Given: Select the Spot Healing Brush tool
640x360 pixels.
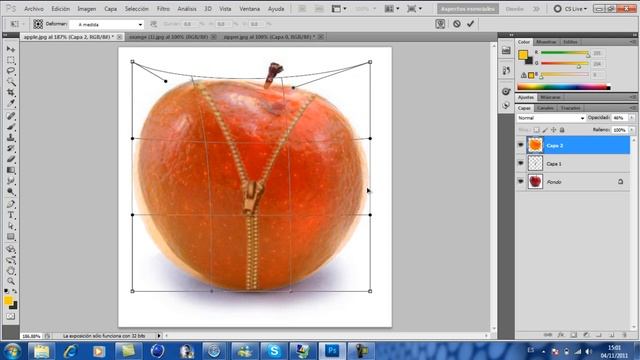Looking at the screenshot, I should pos(11,116).
